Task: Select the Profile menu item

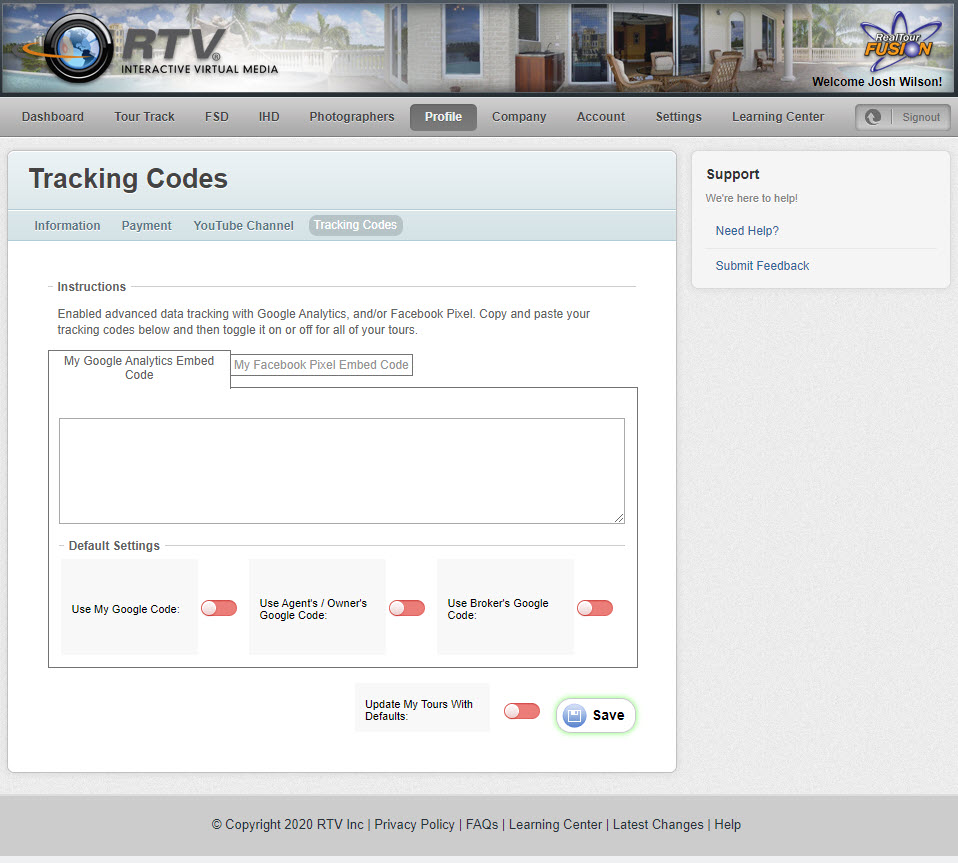Action: click(444, 117)
